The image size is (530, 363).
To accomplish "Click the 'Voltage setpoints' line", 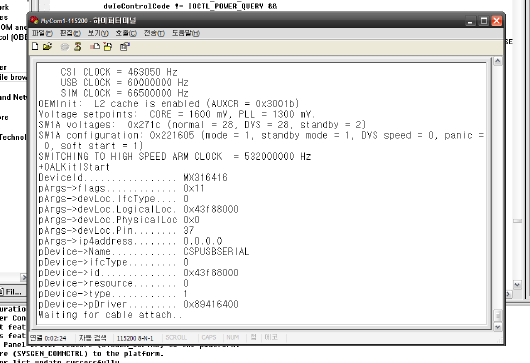I will pyautogui.click(x=176, y=114).
